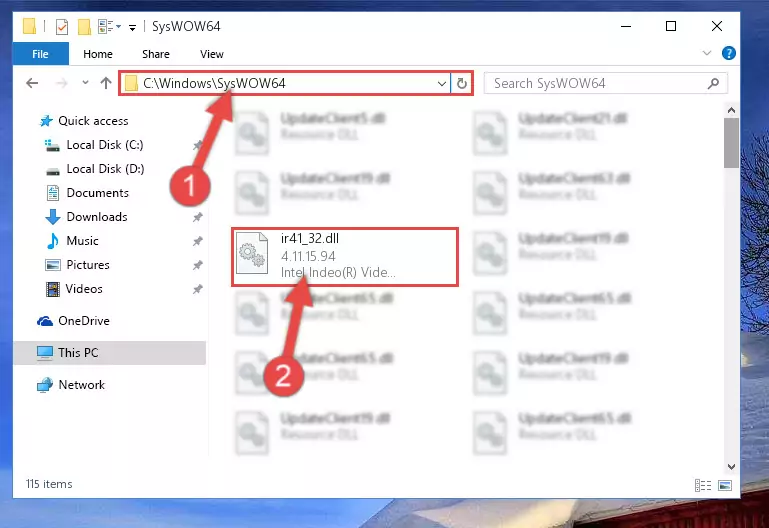Click the pin icon next to Pictures
This screenshot has width=769, height=528.
coord(198,265)
